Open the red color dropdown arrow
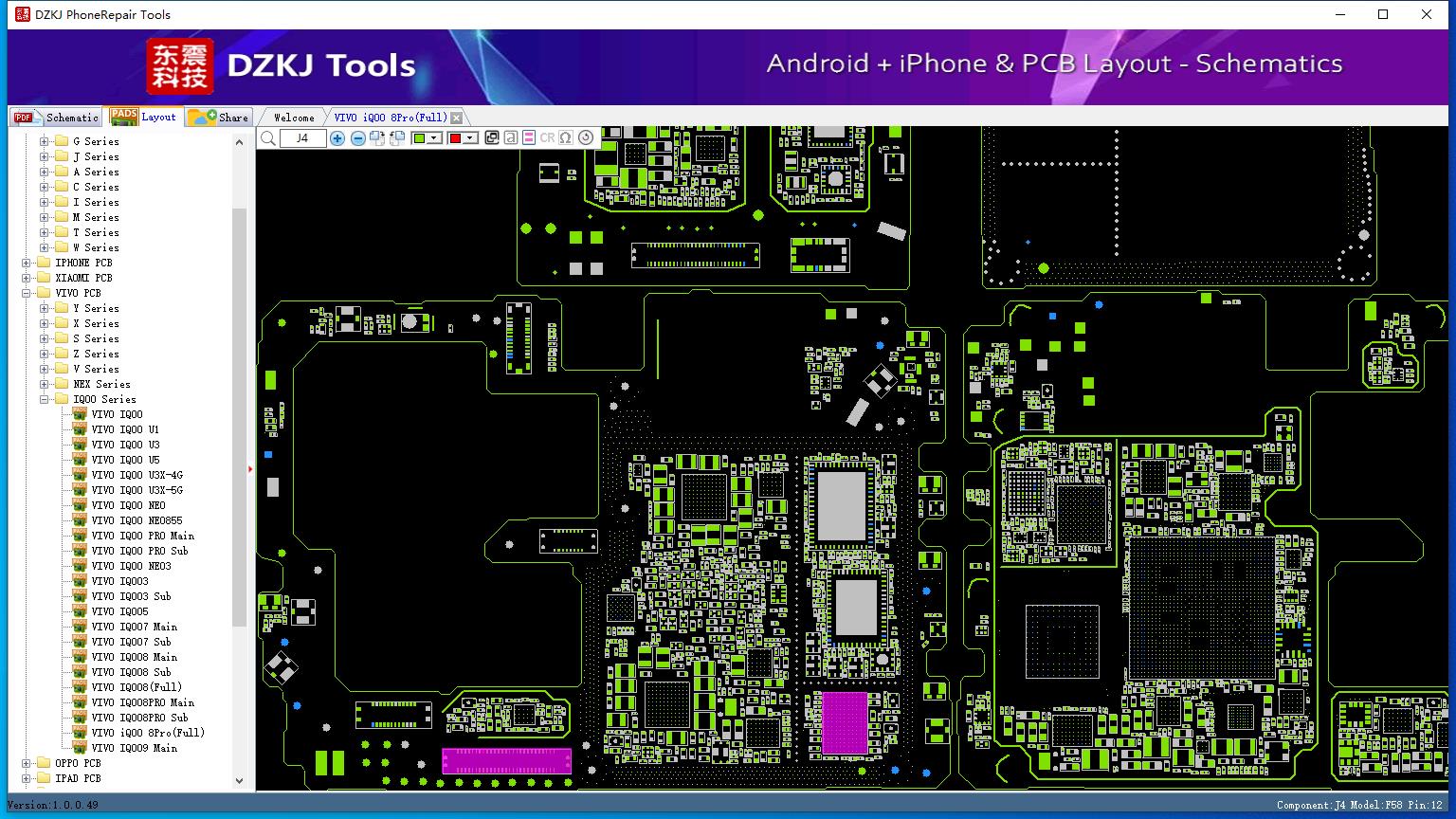This screenshot has height=819, width=1456. tap(470, 138)
